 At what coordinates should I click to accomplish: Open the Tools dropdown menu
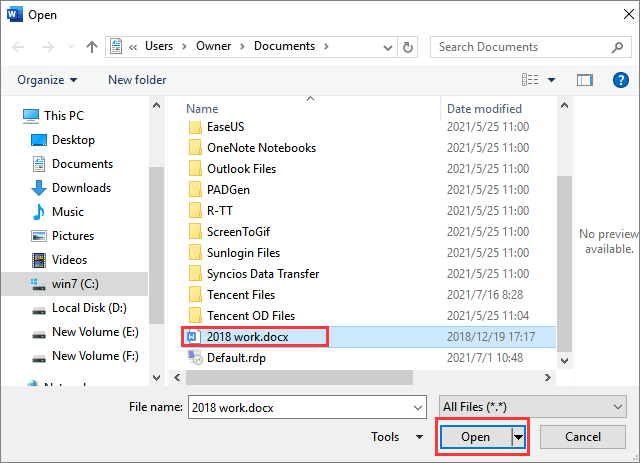(397, 437)
